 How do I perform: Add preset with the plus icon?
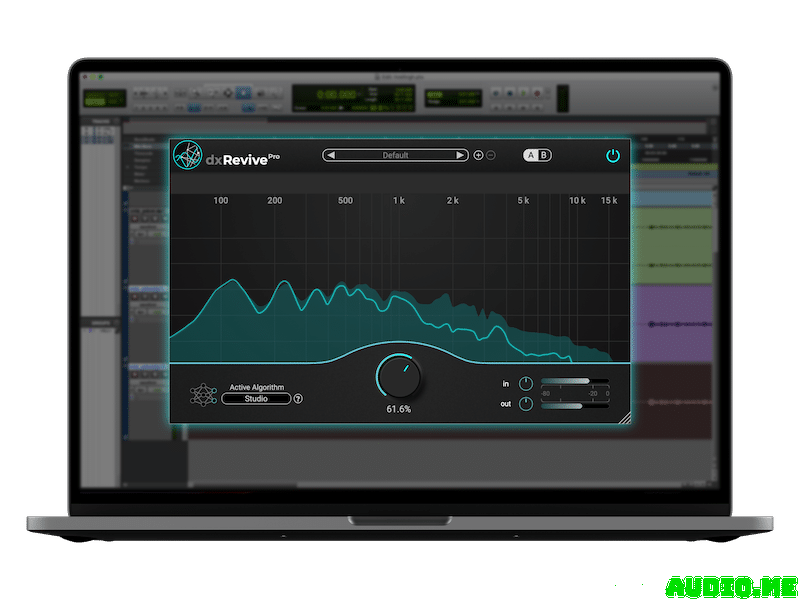pos(478,155)
